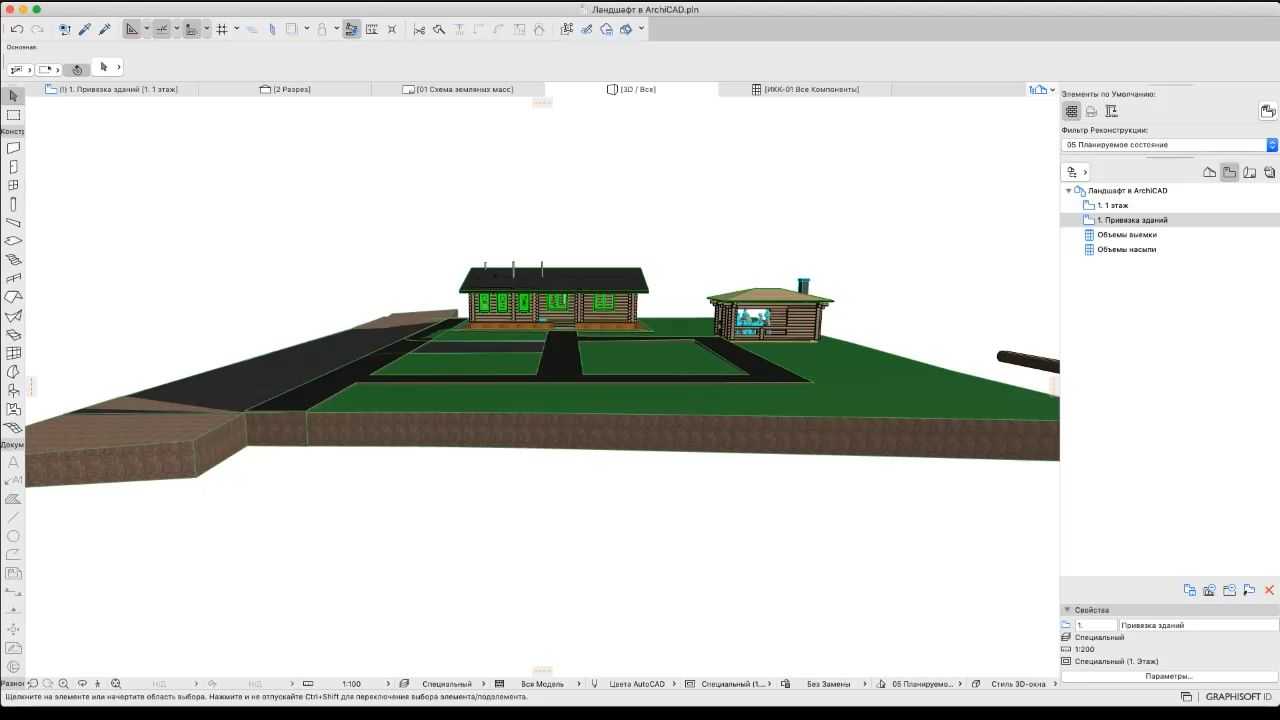Image resolution: width=1280 pixels, height=720 pixels.
Task: Collapse the Ландшафт в ArchiCAD tree node
Action: (x=1068, y=191)
